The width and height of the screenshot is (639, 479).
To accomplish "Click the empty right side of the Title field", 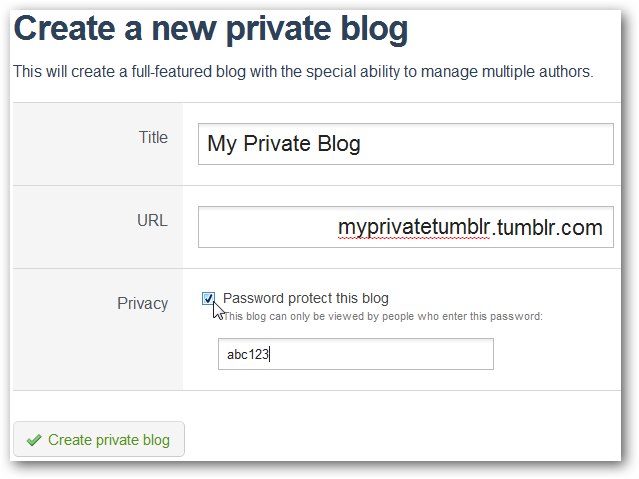I will [500, 144].
